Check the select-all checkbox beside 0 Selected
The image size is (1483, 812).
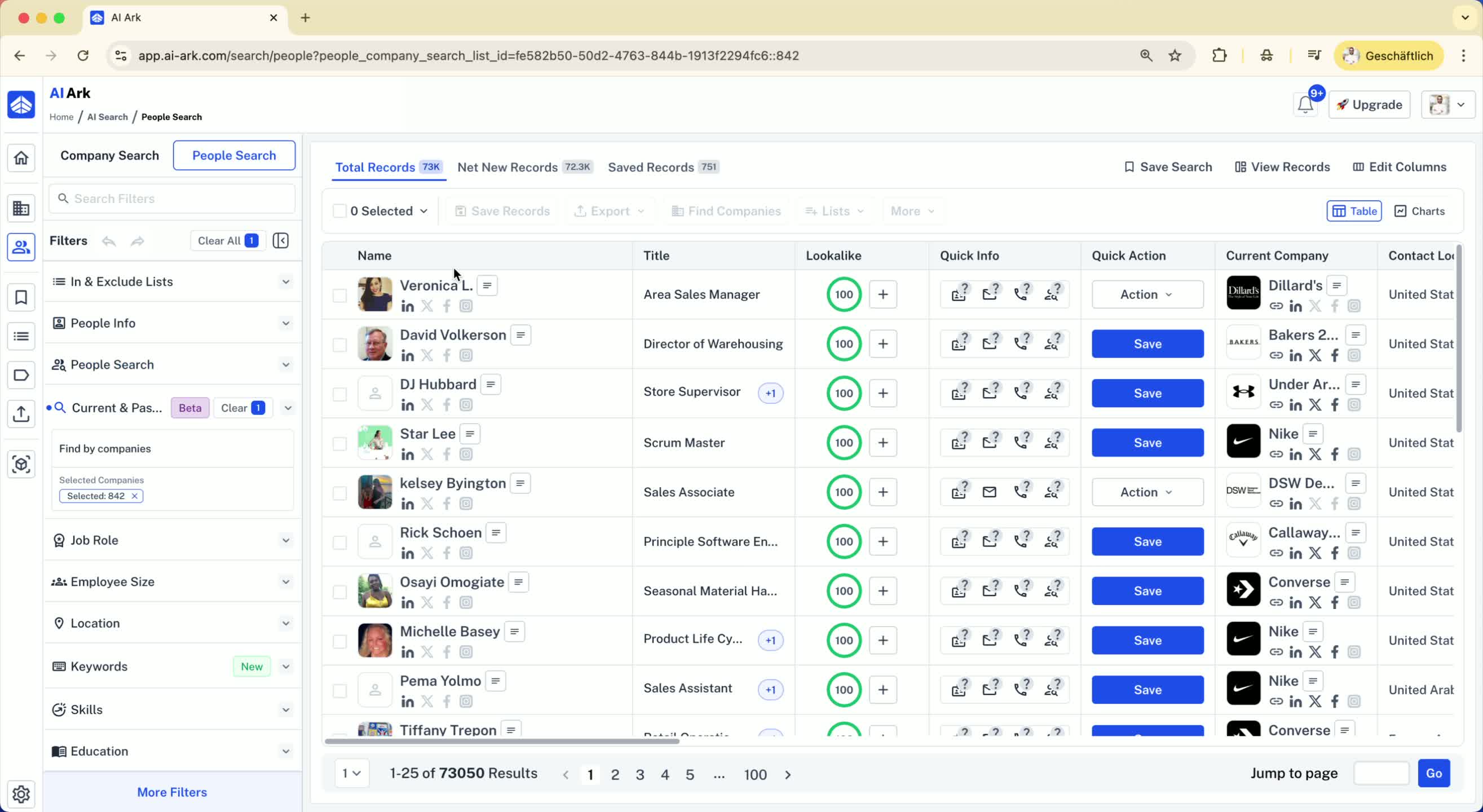coord(339,211)
